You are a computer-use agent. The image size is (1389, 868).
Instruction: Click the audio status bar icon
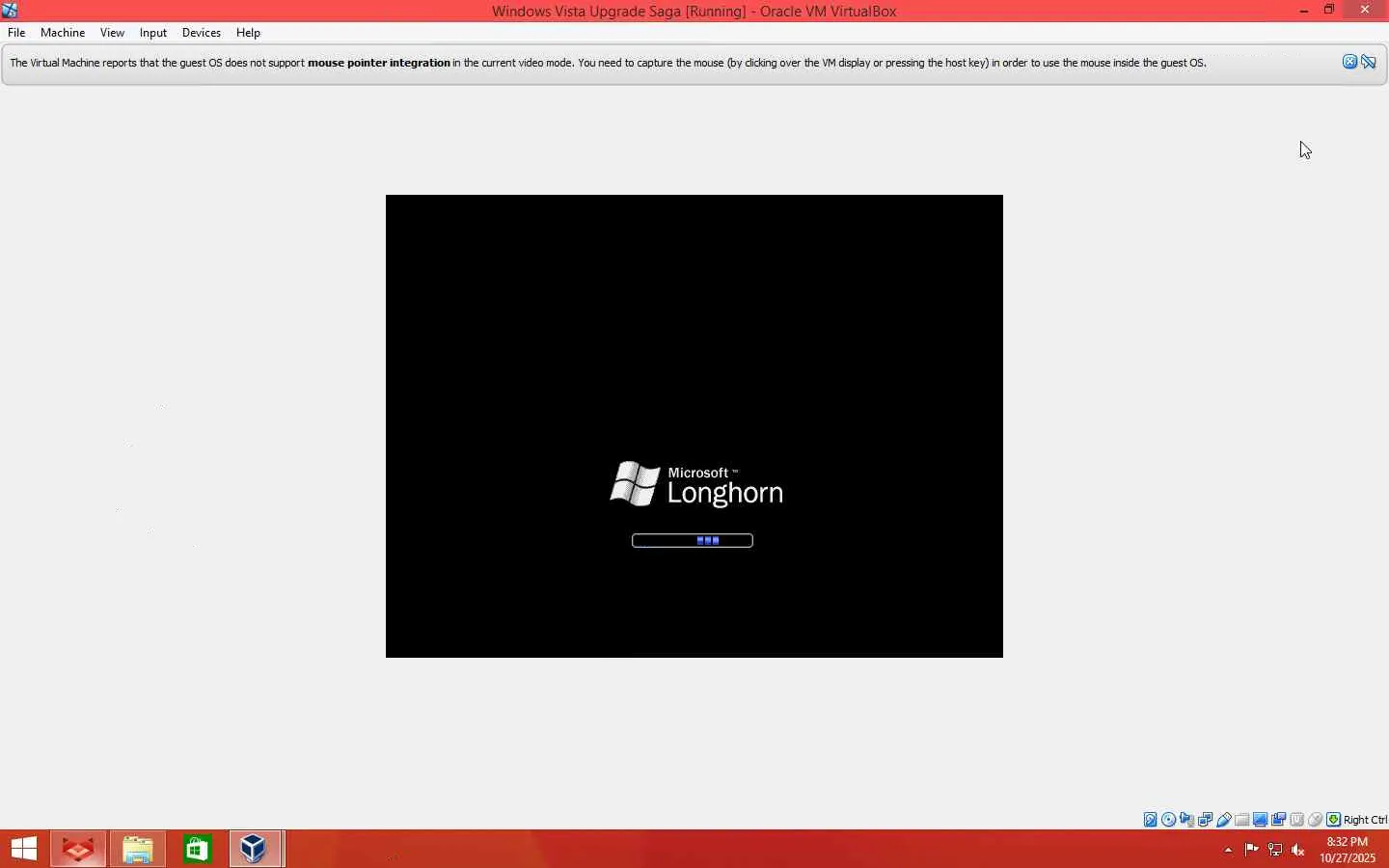pyautogui.click(x=1187, y=820)
